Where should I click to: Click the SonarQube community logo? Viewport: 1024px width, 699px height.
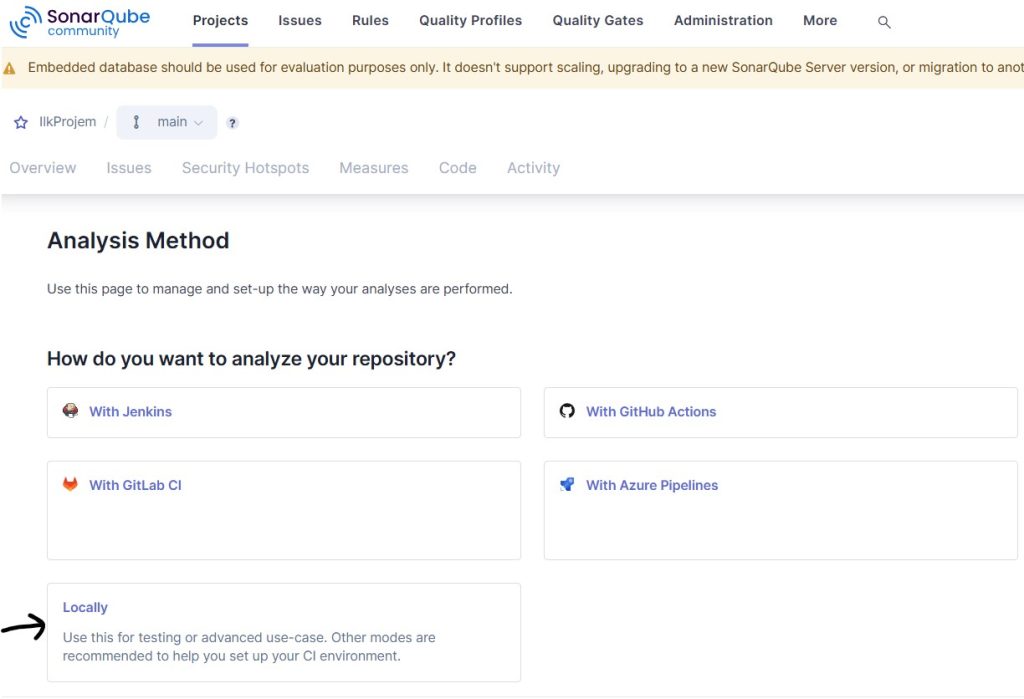click(80, 22)
